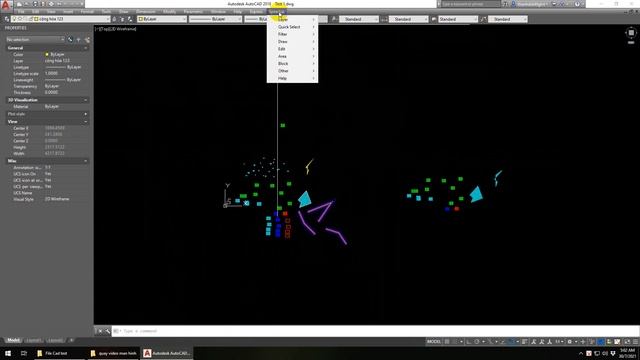Click the Linetype scale 1.0000 value
The width and height of the screenshot is (640, 360).
(51, 73)
